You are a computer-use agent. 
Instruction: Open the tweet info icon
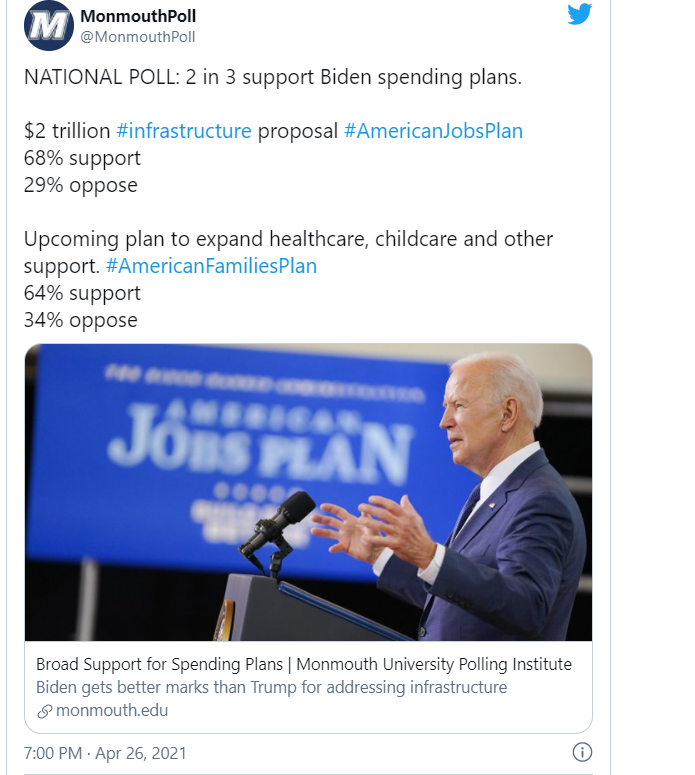[581, 752]
